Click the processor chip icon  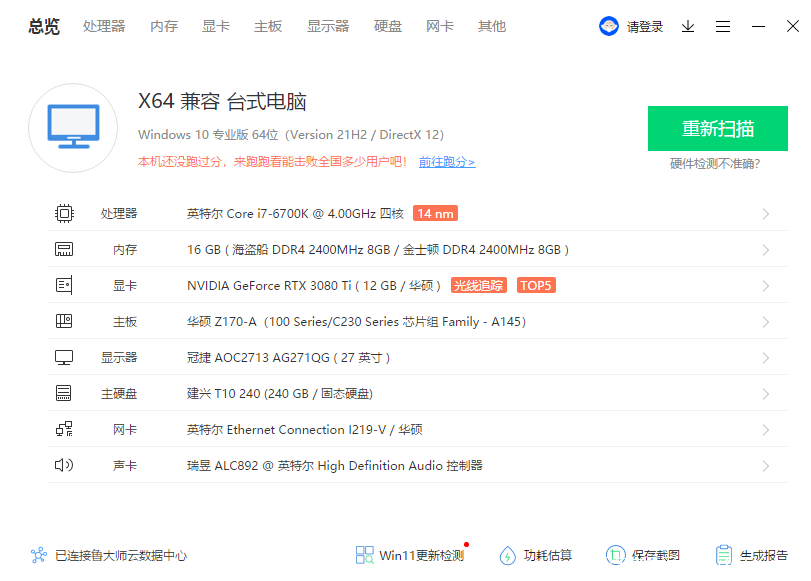click(x=64, y=213)
